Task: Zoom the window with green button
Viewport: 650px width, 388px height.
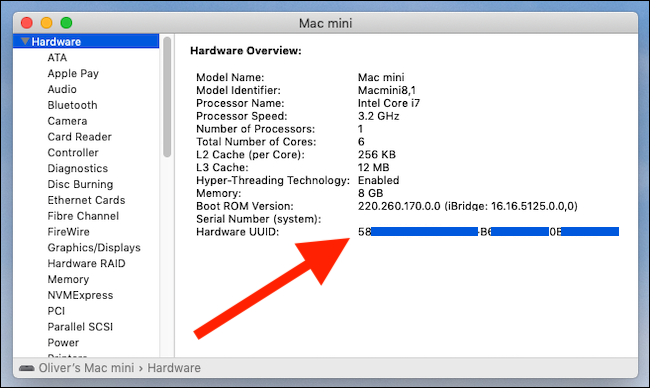Action: tap(66, 23)
